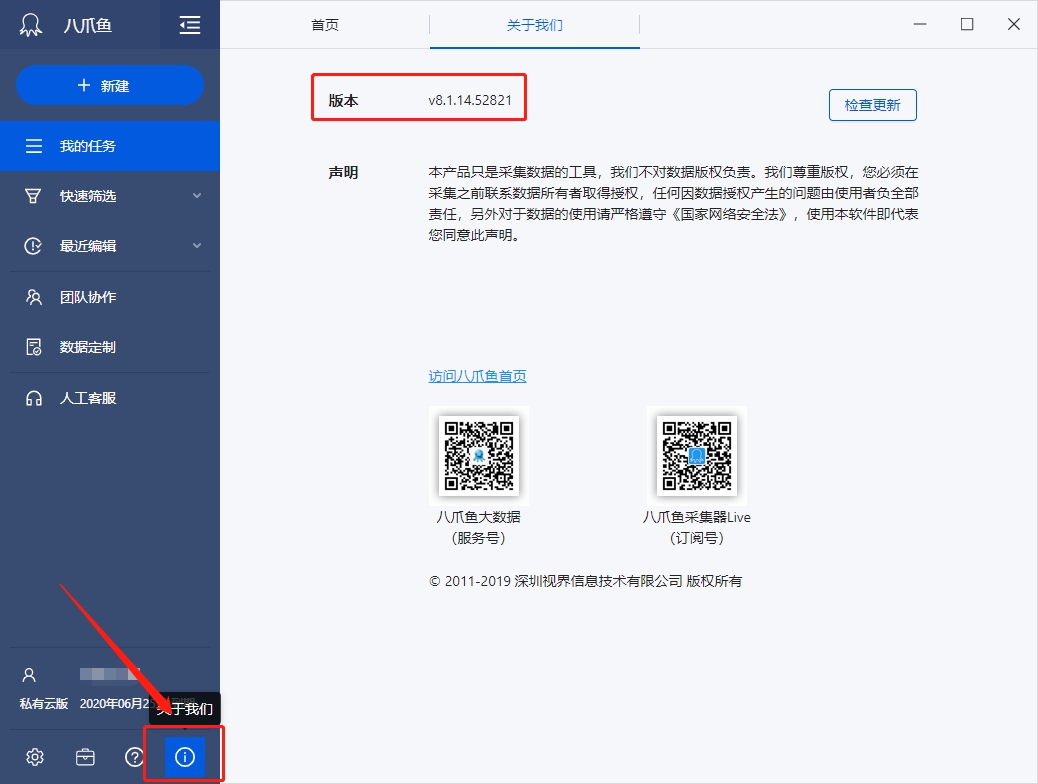Click the 声明 heading
Screen dimensions: 1038x784
(343, 173)
